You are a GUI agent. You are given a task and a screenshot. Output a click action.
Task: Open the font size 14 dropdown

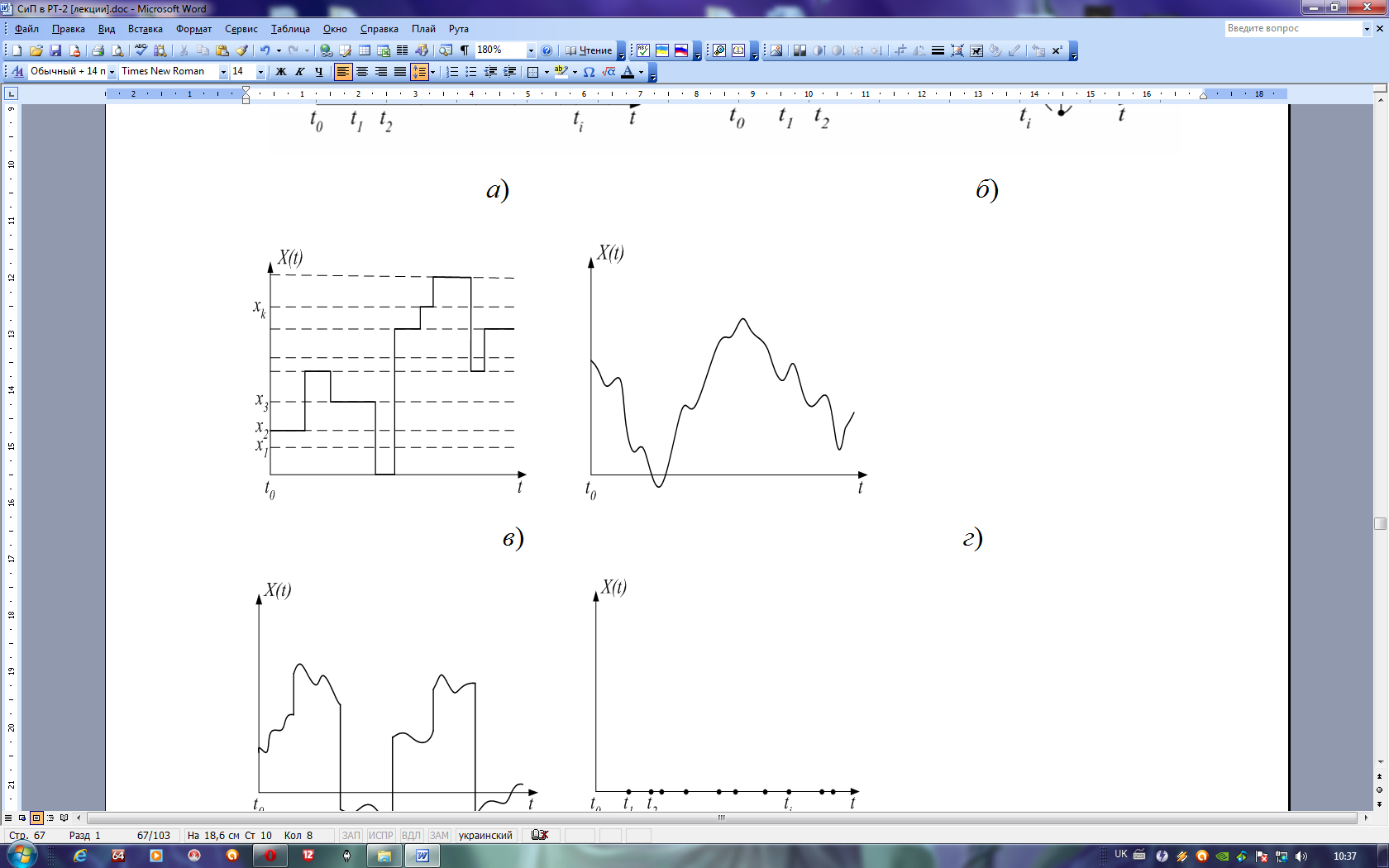[x=260, y=72]
